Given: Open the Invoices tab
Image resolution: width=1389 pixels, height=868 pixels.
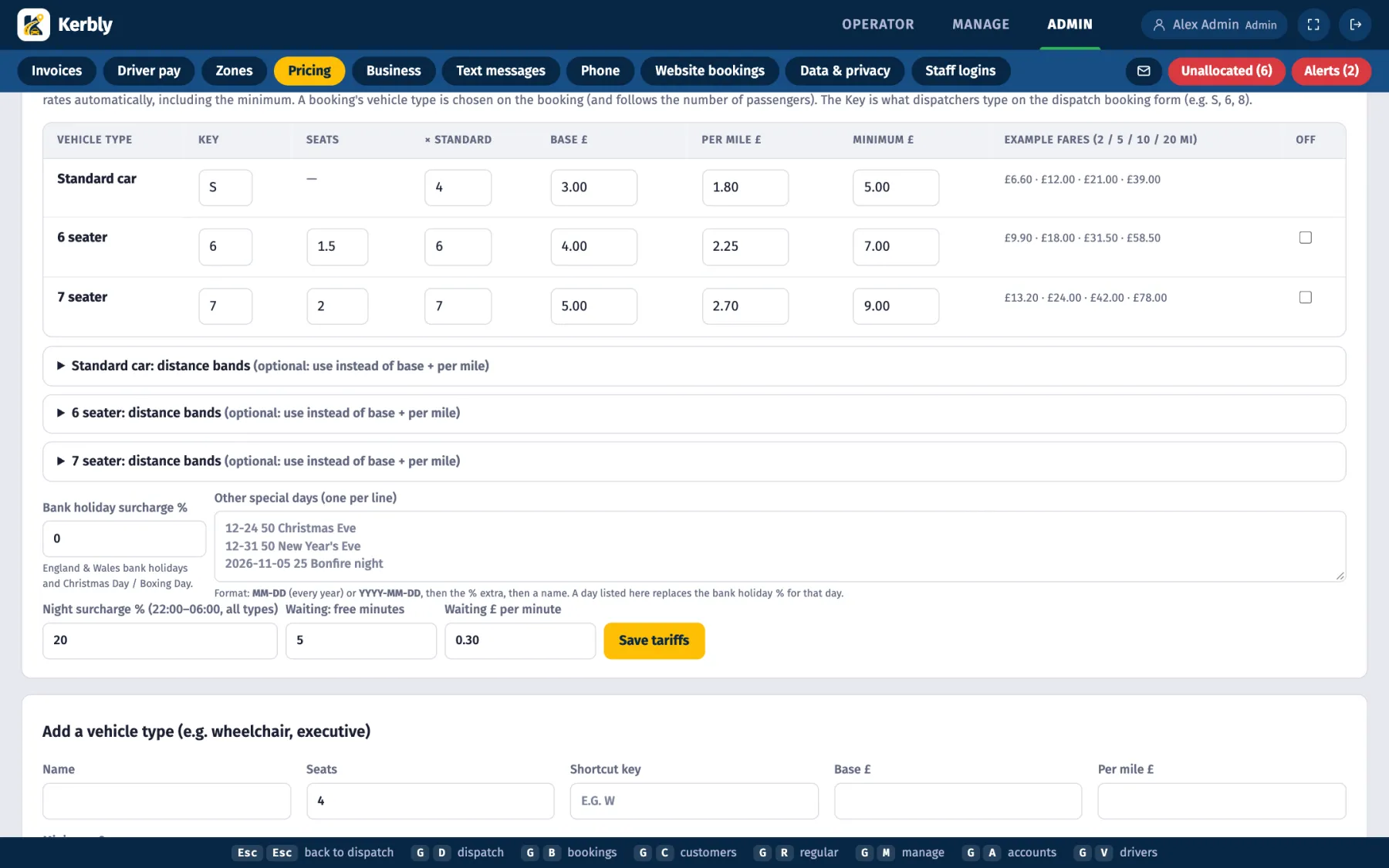Looking at the screenshot, I should (56, 71).
